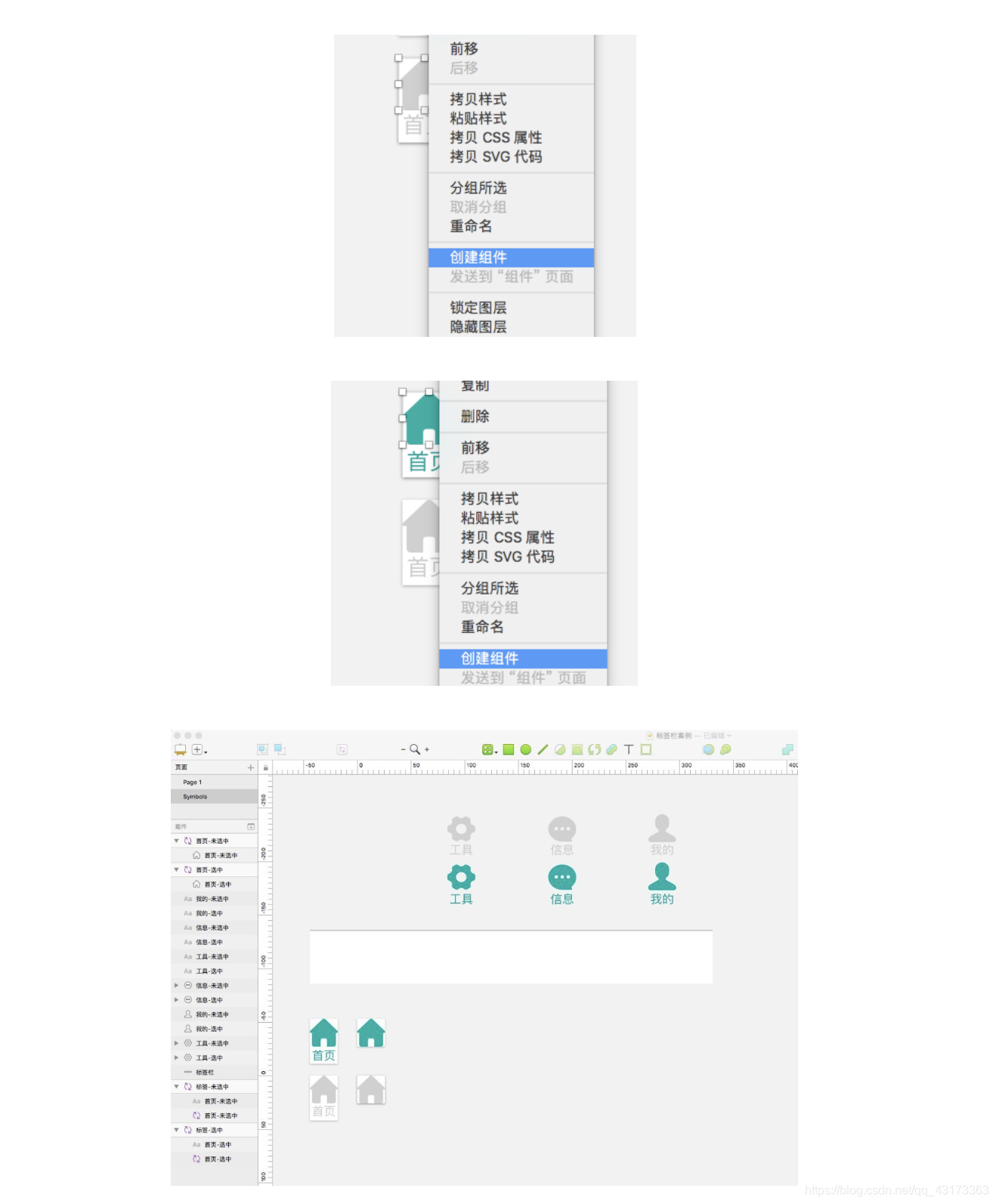Click the insert plus toolbar icon
Viewport: 996px width, 1204px height.
pyautogui.click(x=197, y=749)
